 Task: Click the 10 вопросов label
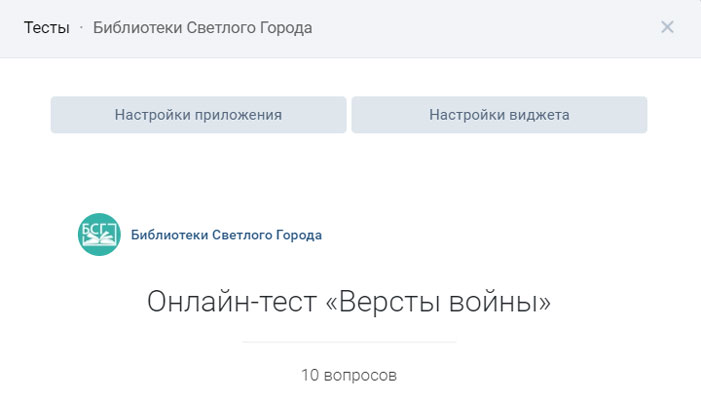[349, 375]
